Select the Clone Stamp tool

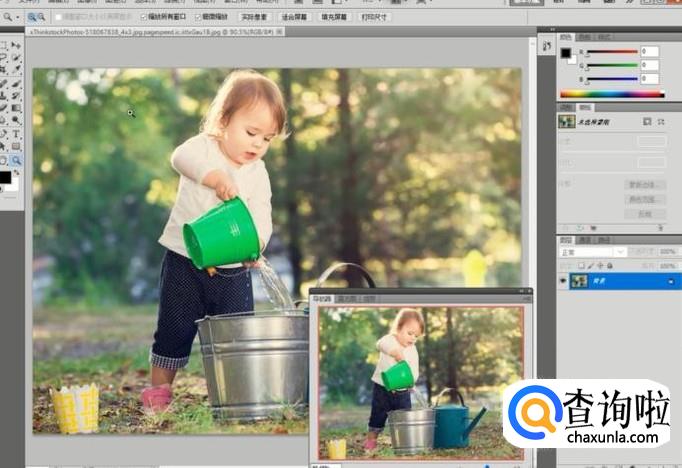click(x=3, y=95)
